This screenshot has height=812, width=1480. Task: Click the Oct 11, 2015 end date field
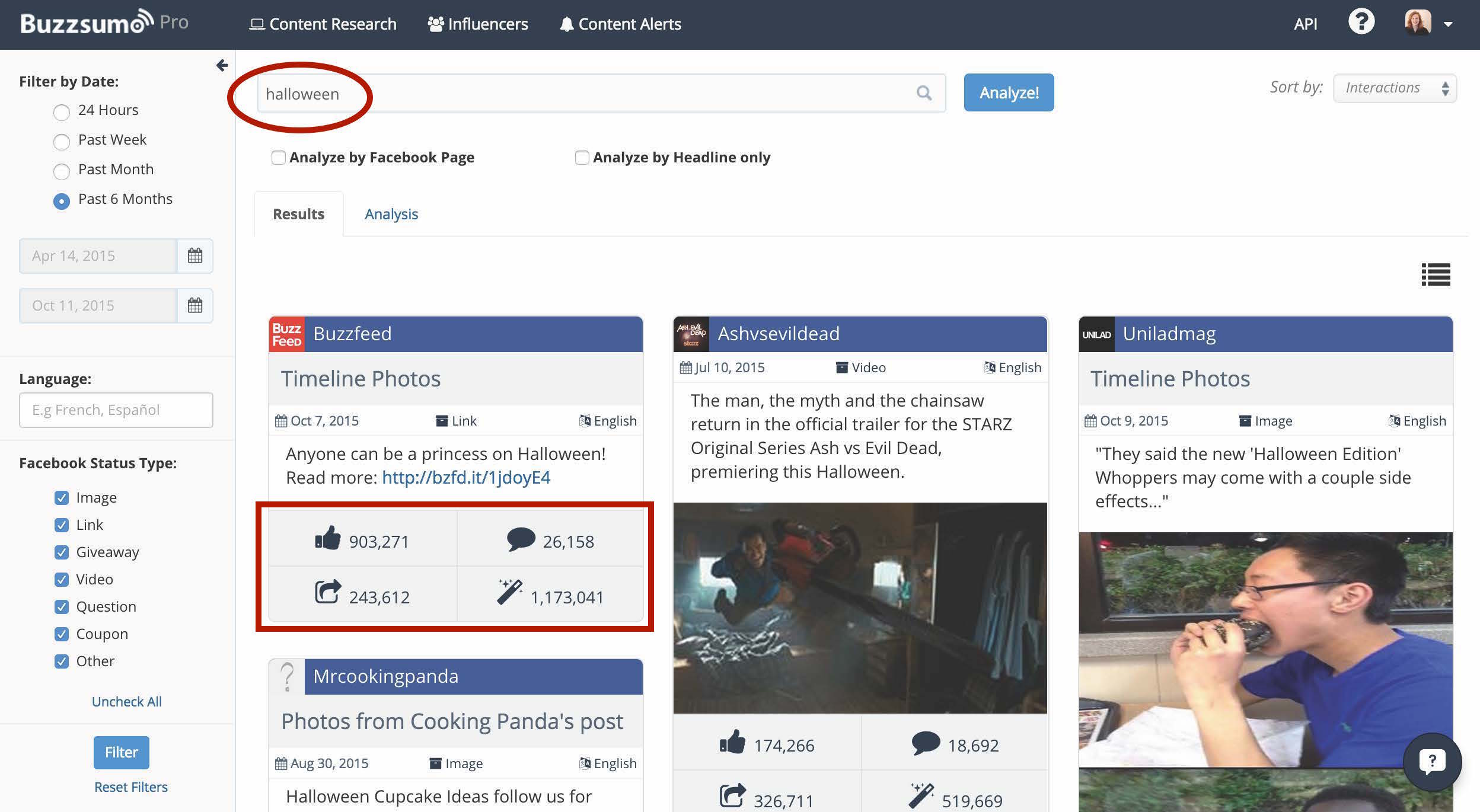[98, 306]
